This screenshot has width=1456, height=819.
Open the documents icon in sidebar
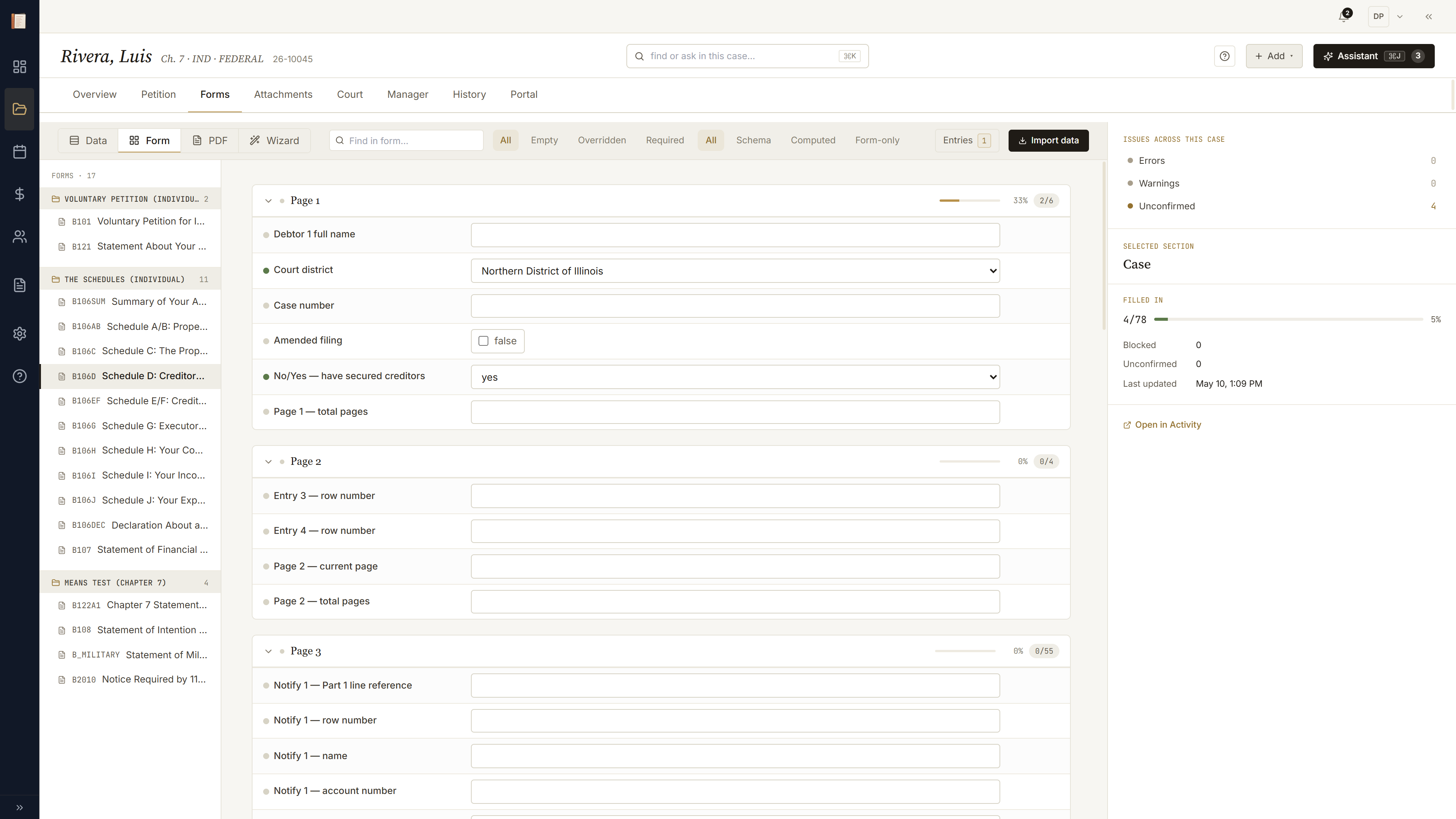(19, 285)
